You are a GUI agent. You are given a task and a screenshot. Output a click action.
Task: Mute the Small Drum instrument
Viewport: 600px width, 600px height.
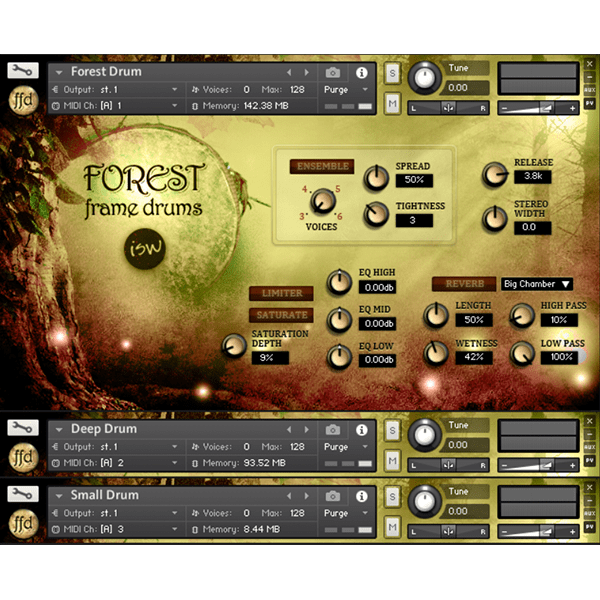coord(392,527)
